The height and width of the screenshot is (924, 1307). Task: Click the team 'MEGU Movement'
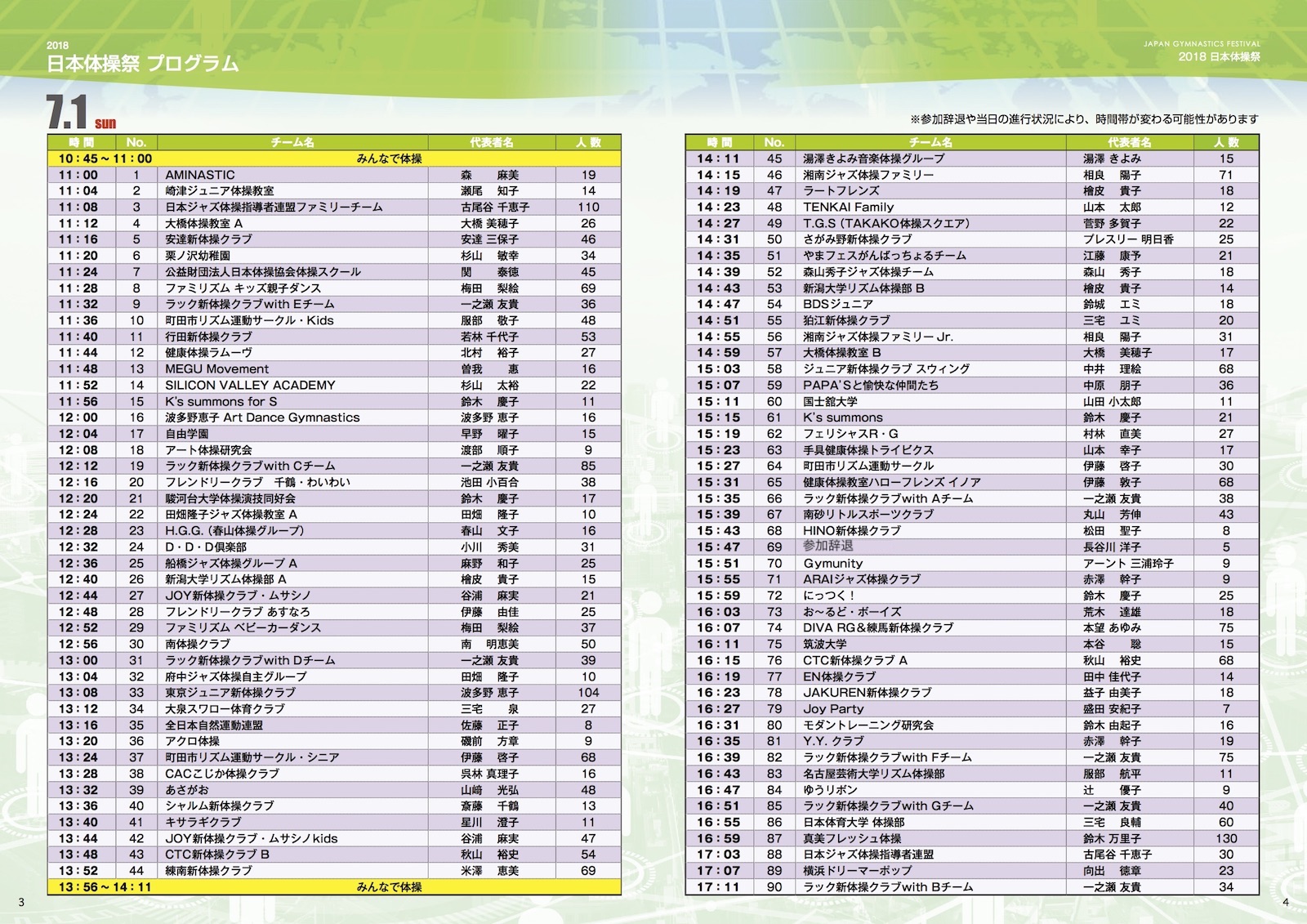[x=216, y=369]
